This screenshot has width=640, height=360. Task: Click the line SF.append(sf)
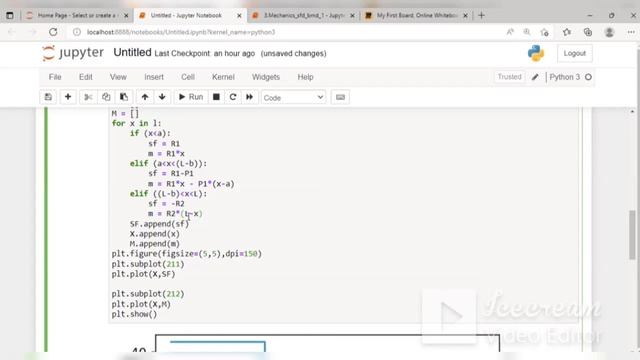(159, 224)
